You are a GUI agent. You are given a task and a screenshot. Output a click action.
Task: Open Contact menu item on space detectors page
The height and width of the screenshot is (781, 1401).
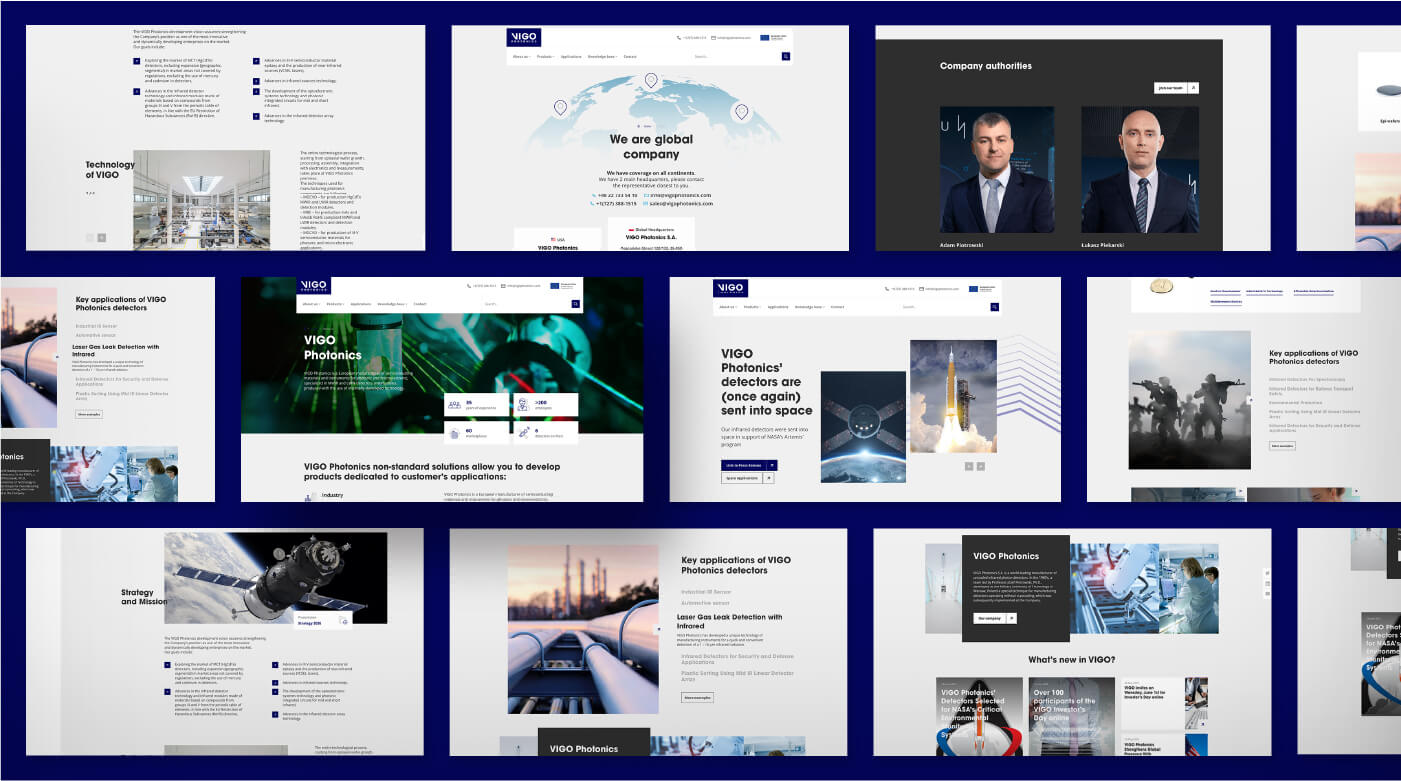tap(837, 306)
